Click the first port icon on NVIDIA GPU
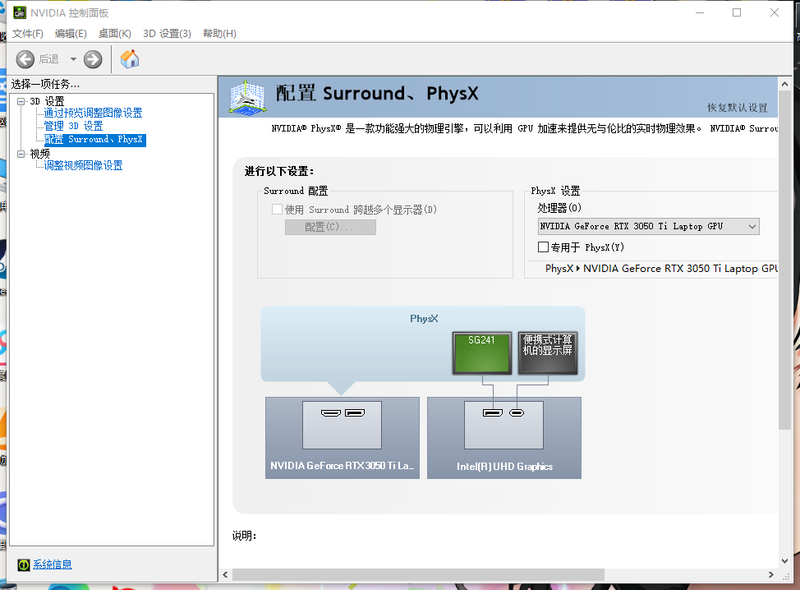 (331, 413)
